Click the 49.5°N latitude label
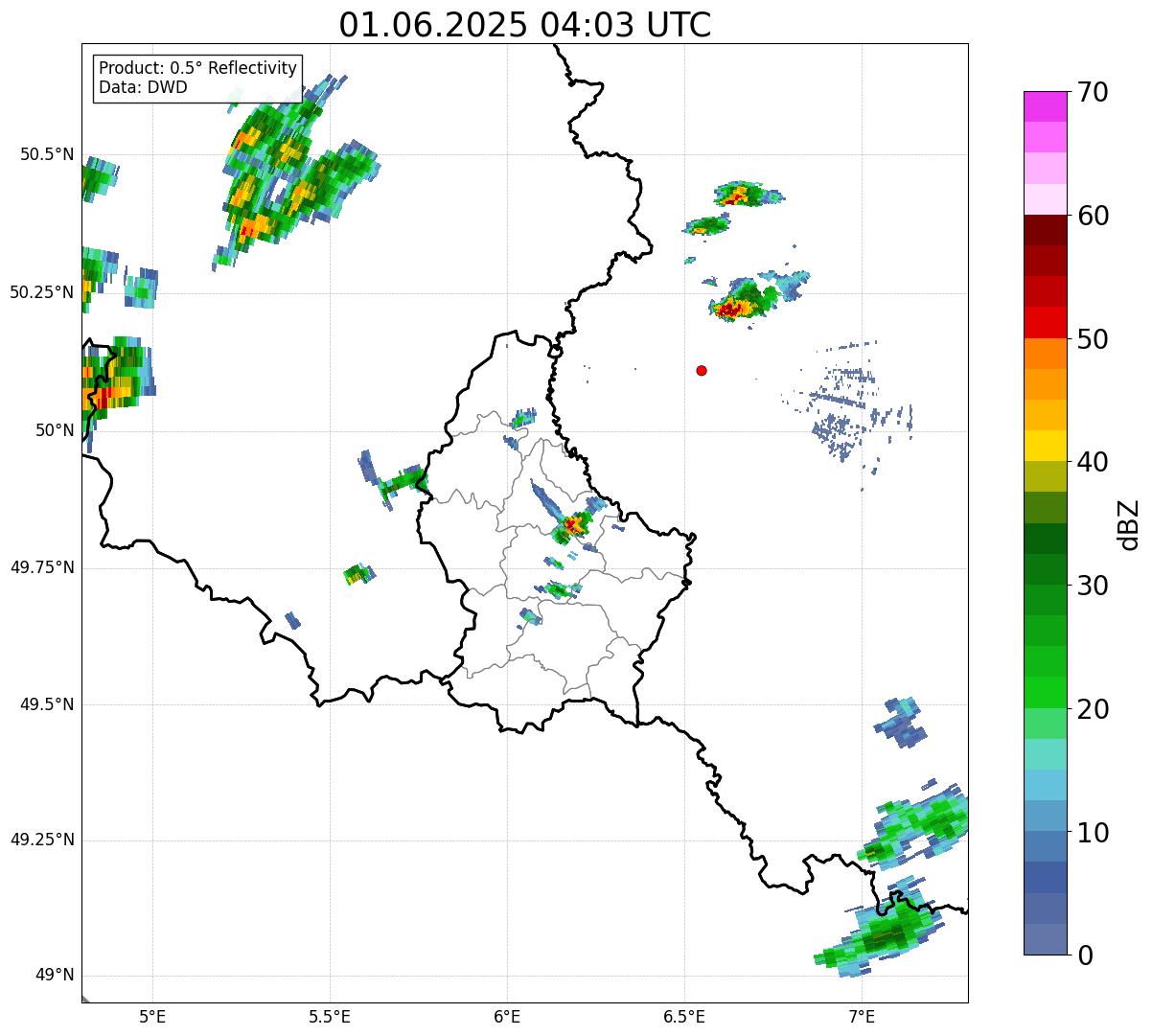The height and width of the screenshot is (1036, 1152). pos(46,704)
